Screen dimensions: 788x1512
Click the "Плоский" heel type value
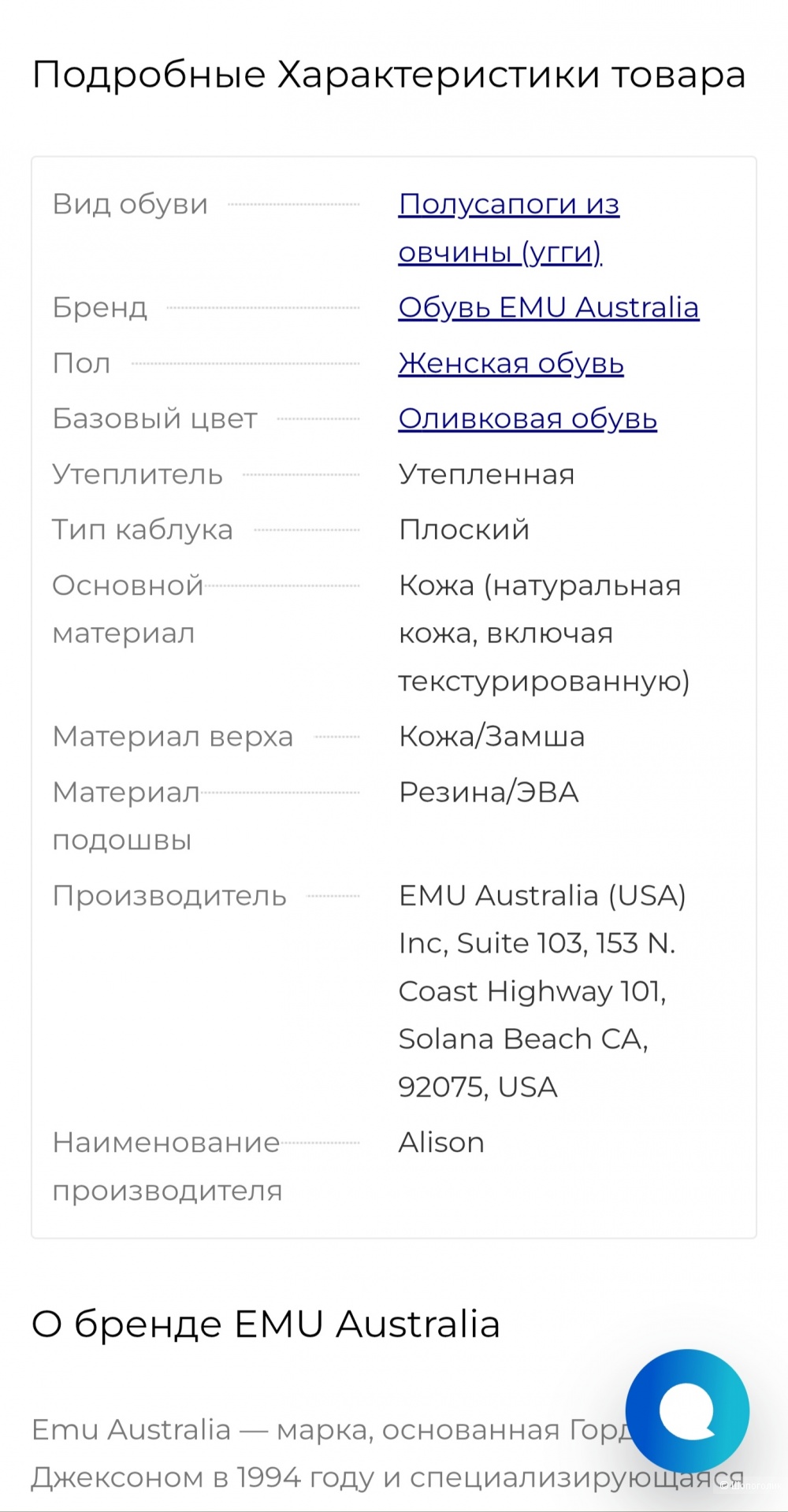click(x=464, y=529)
